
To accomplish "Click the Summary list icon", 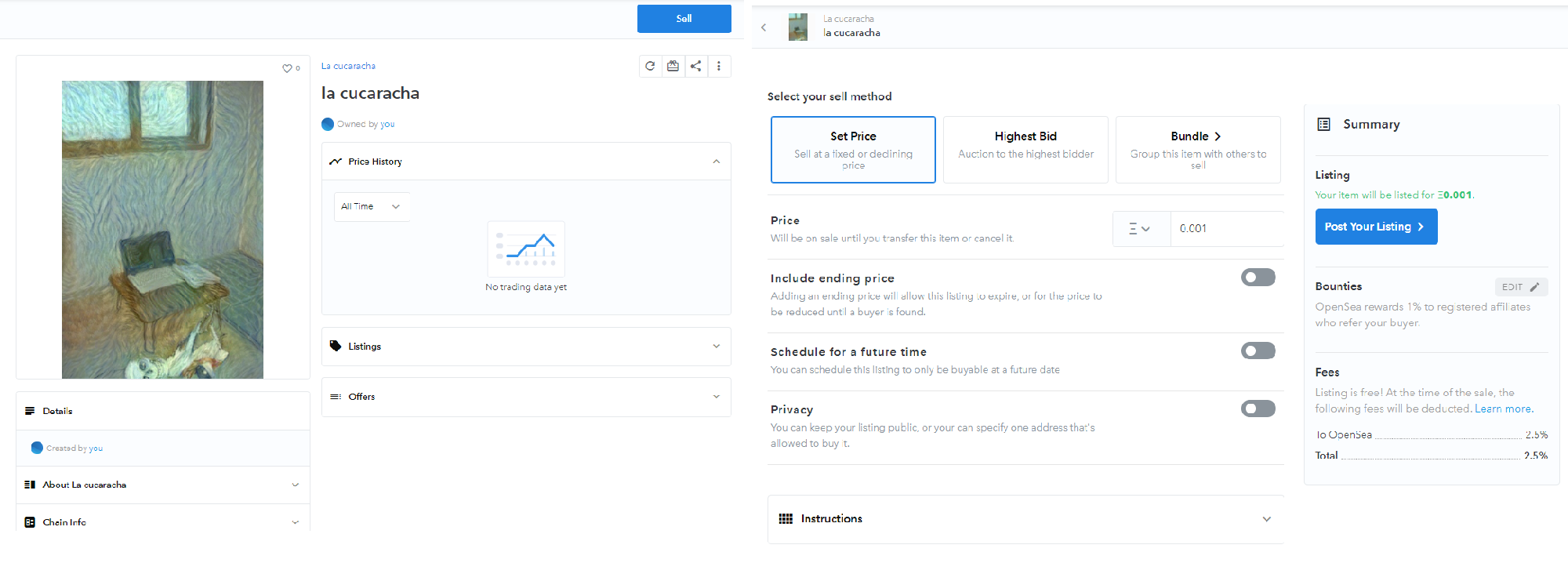I will pyautogui.click(x=1324, y=124).
